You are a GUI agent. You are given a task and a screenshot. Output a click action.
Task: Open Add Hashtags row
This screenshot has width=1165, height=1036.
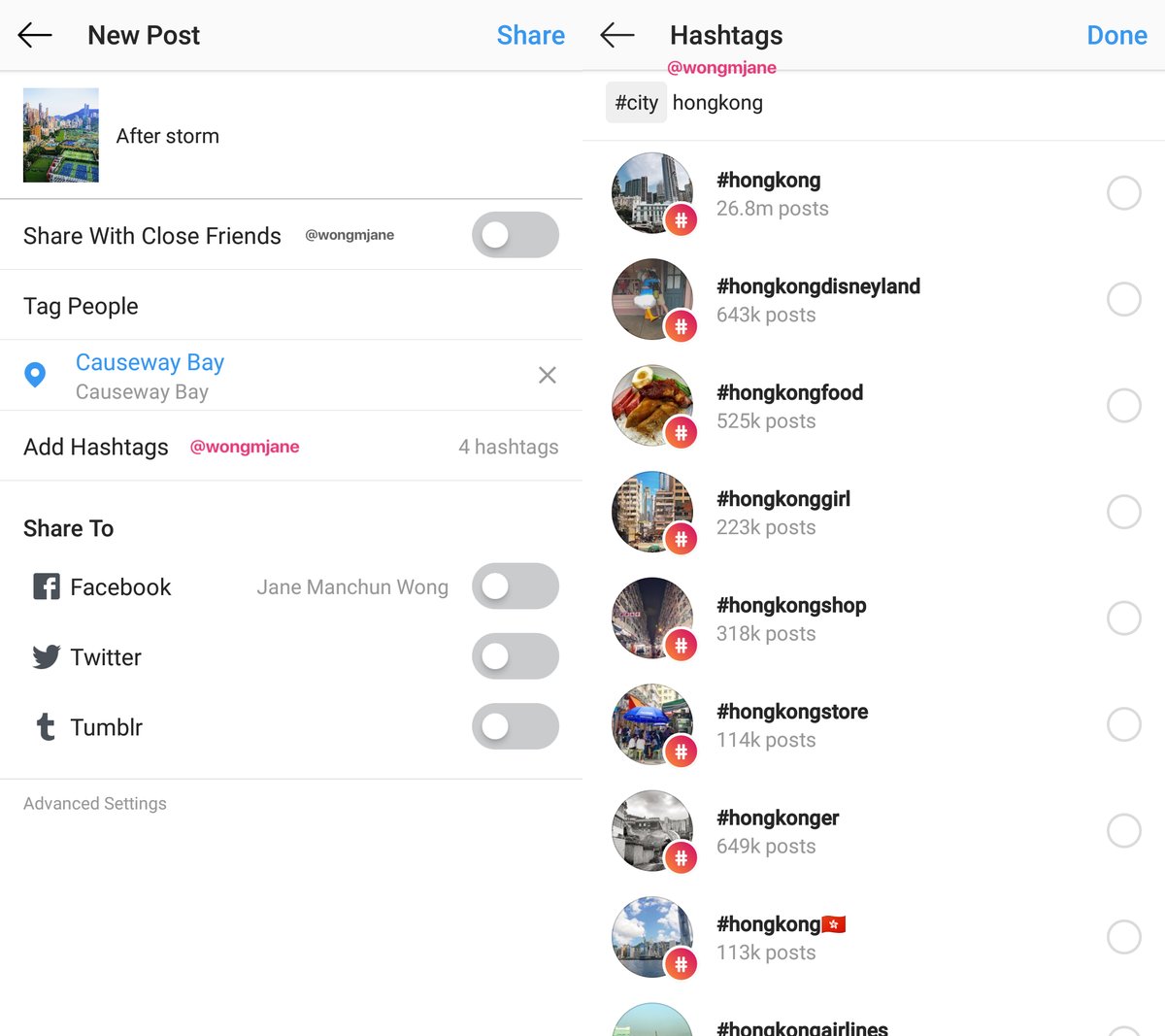[291, 447]
